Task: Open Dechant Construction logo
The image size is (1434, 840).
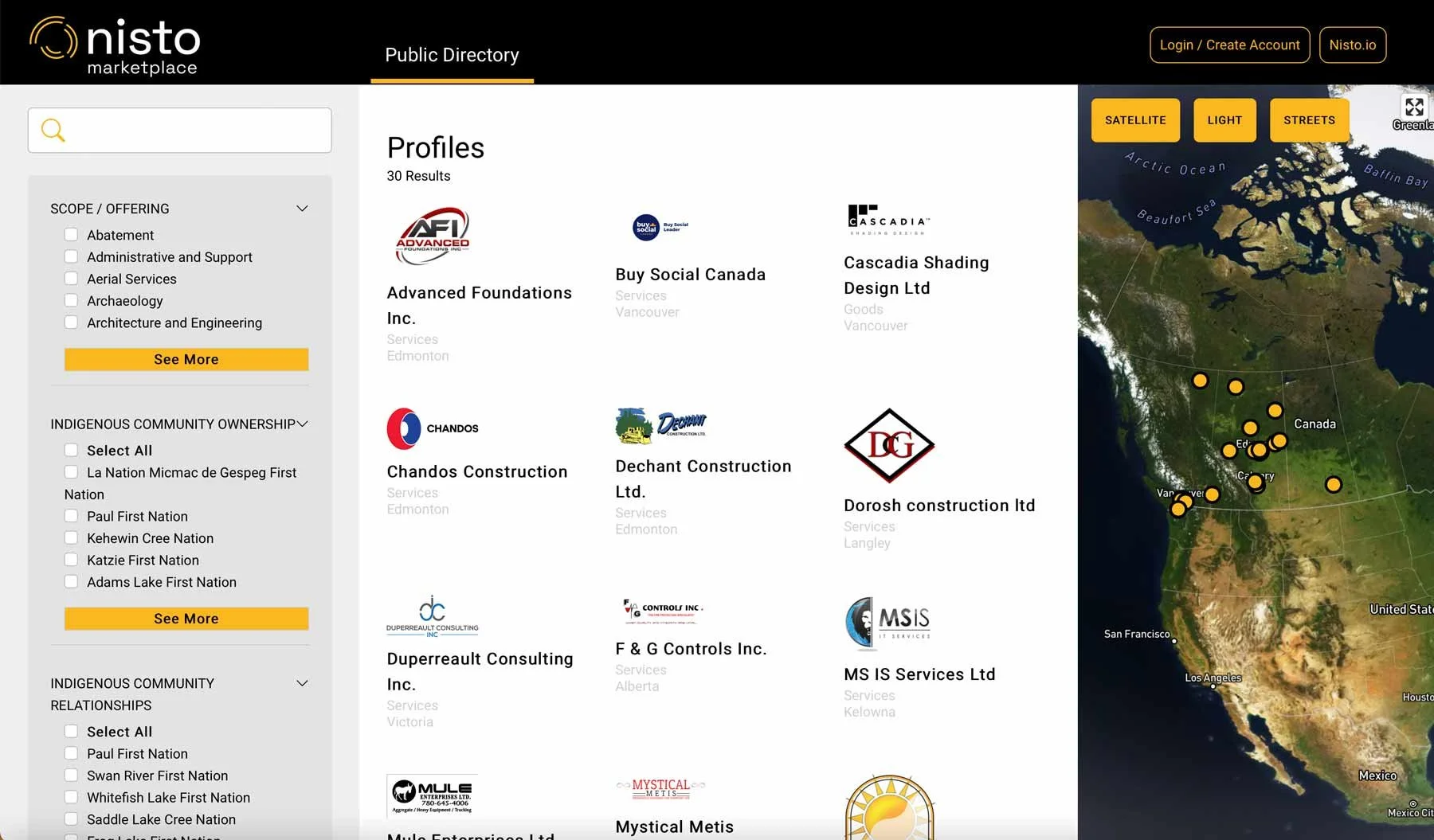Action: point(661,426)
